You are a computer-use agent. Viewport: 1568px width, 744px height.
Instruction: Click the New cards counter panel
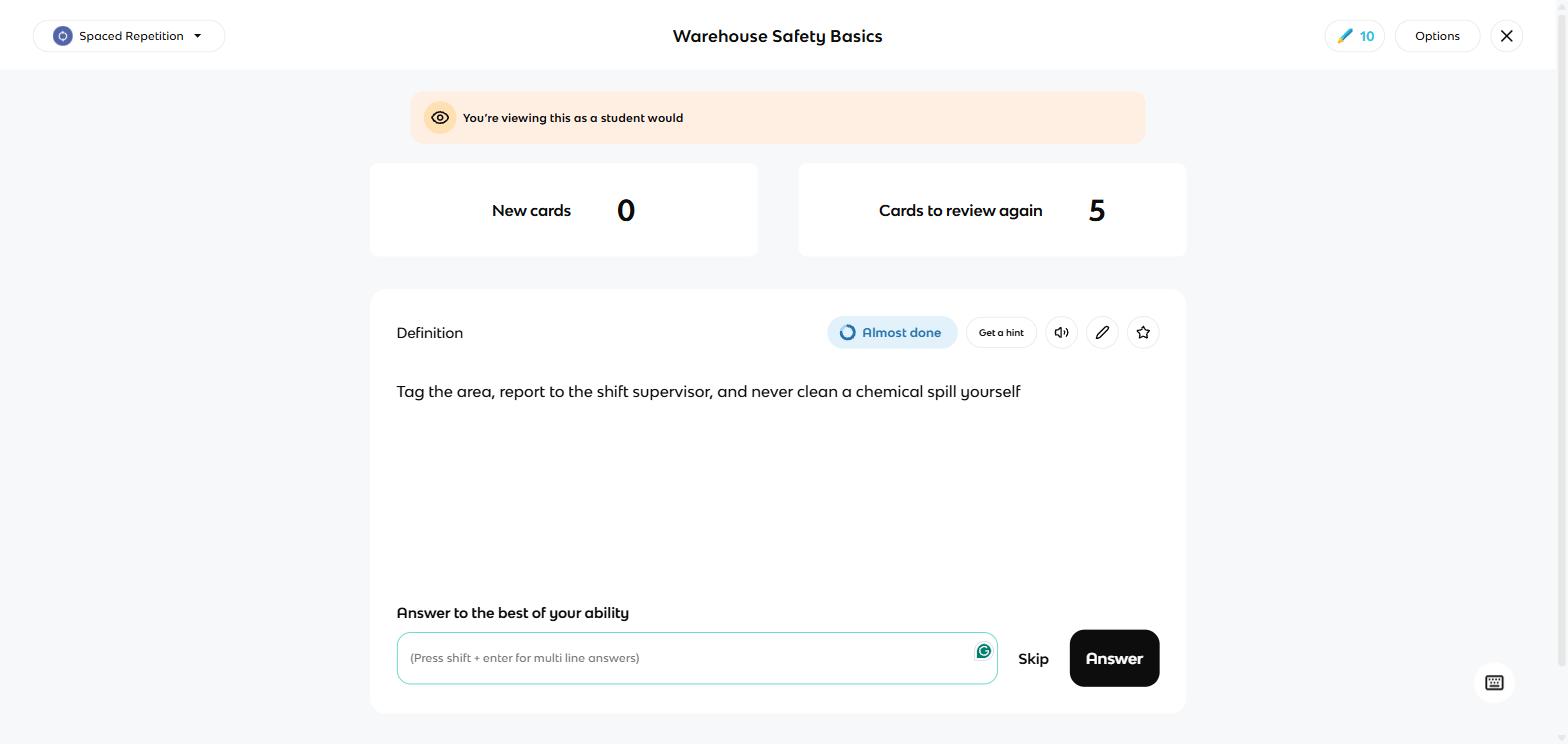click(564, 210)
